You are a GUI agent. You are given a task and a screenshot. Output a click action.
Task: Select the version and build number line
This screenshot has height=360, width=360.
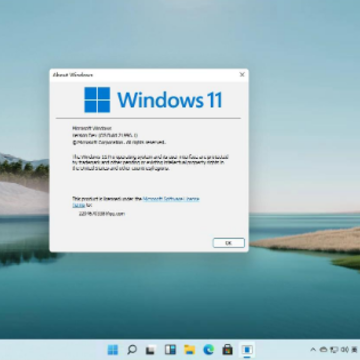click(x=105, y=135)
